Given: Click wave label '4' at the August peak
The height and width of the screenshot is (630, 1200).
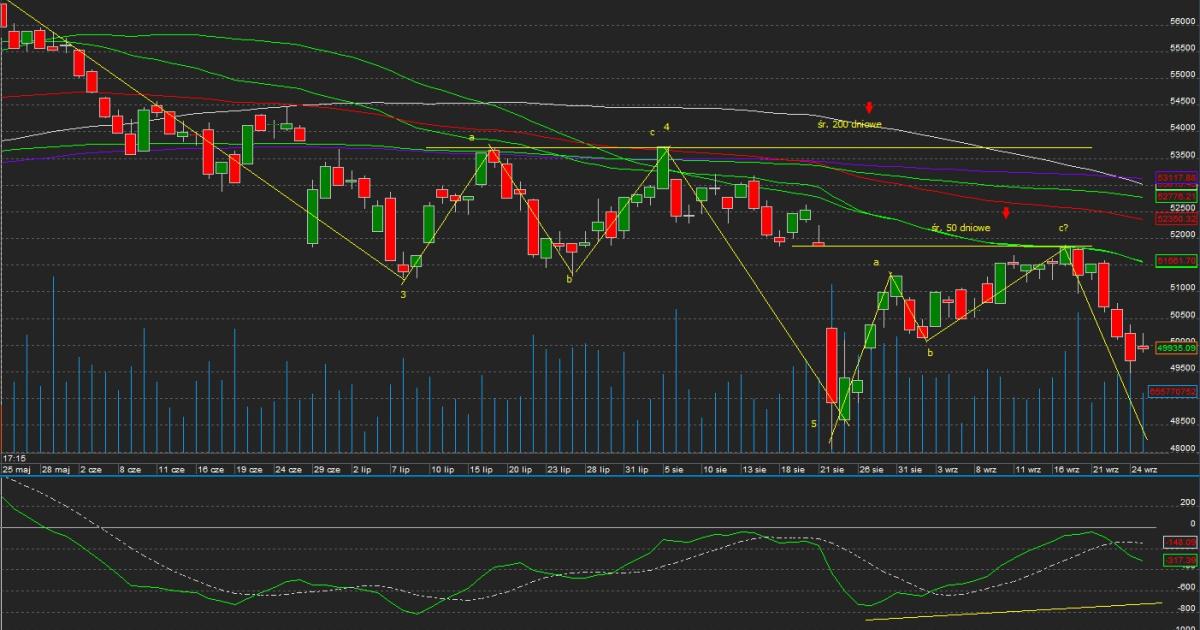Looking at the screenshot, I should coord(667,128).
